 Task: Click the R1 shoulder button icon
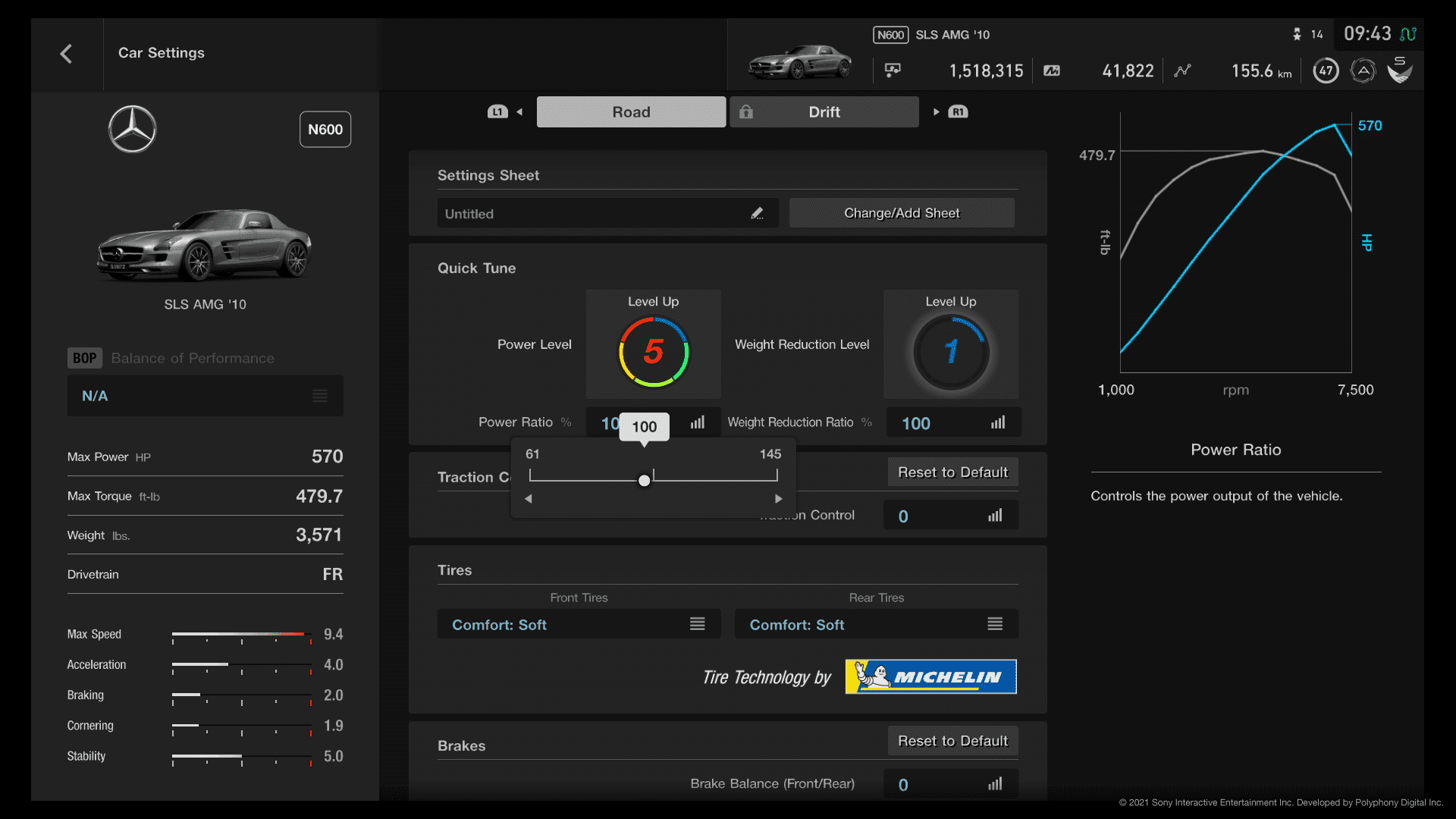coord(958,112)
